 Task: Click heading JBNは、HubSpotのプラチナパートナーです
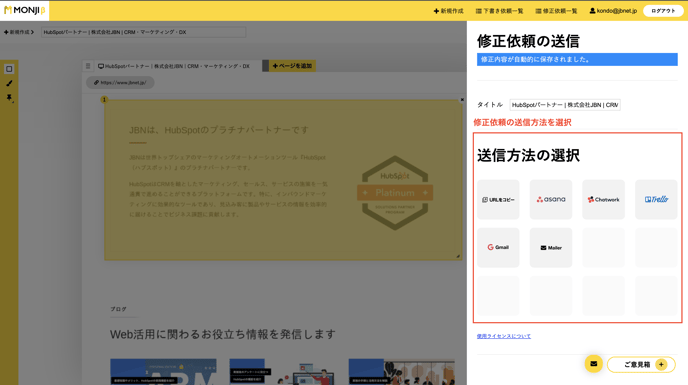pyautogui.click(x=219, y=130)
